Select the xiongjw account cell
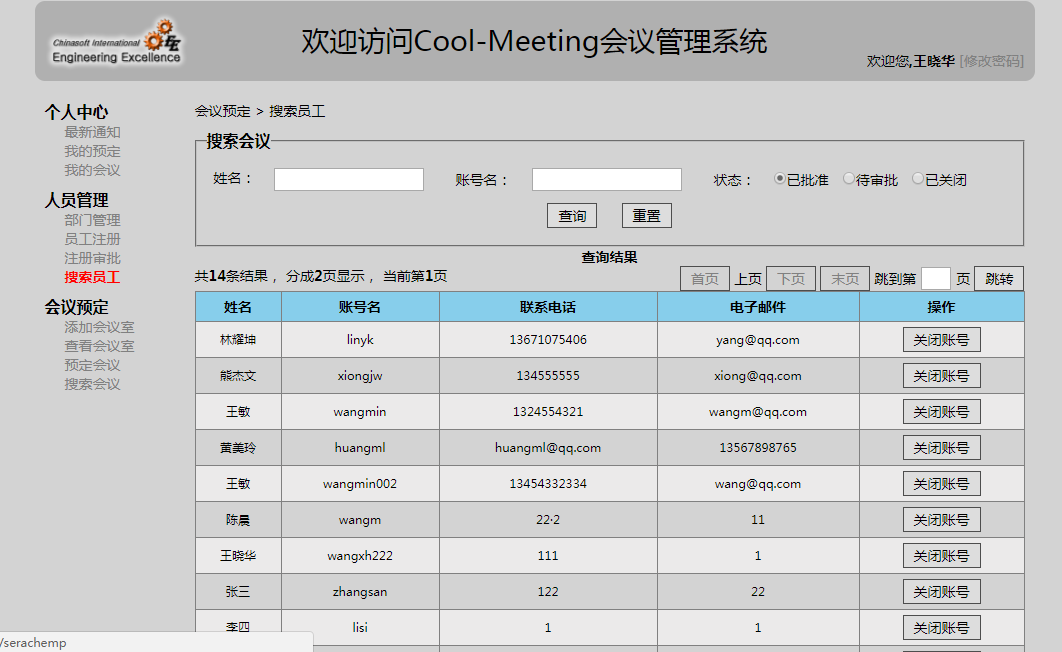 (360, 376)
